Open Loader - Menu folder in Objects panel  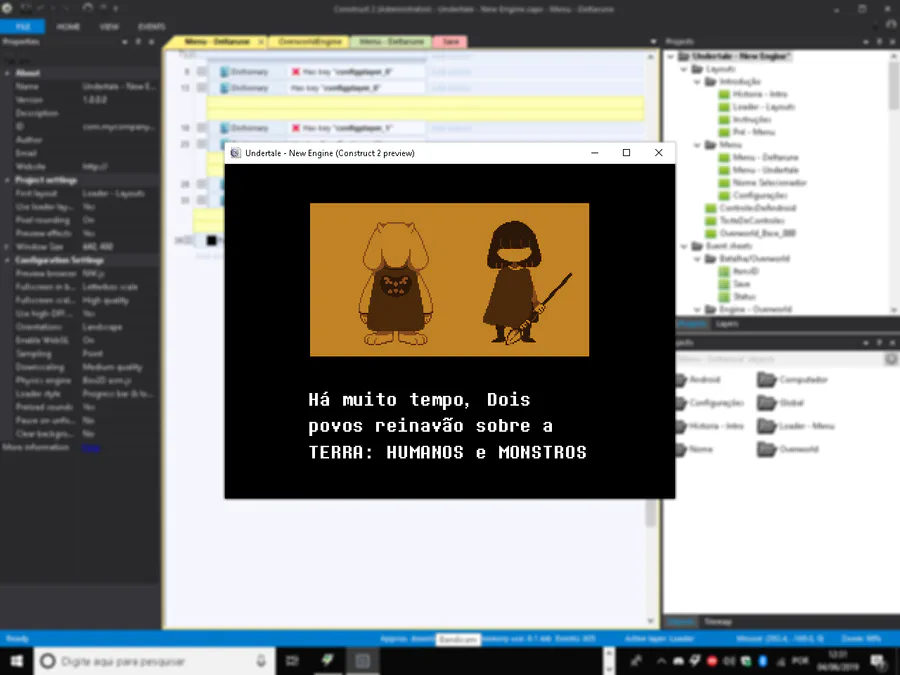click(796, 426)
